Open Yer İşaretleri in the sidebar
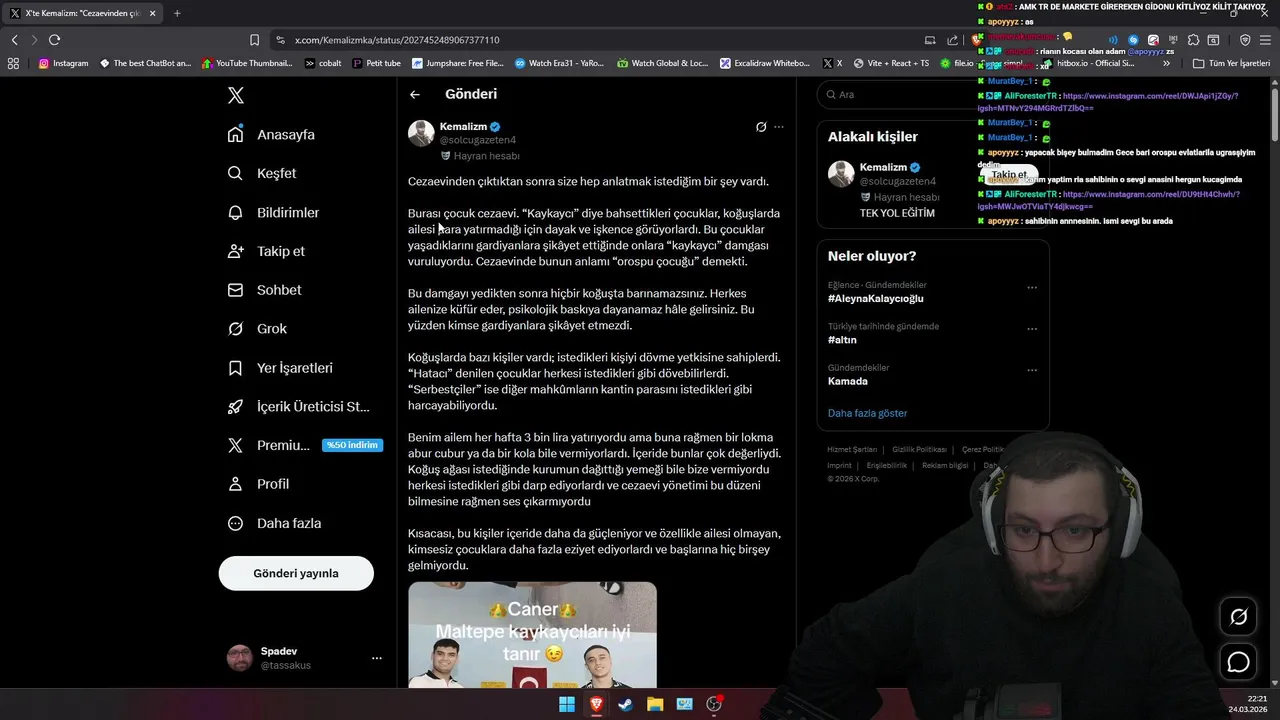 [x=281, y=368]
